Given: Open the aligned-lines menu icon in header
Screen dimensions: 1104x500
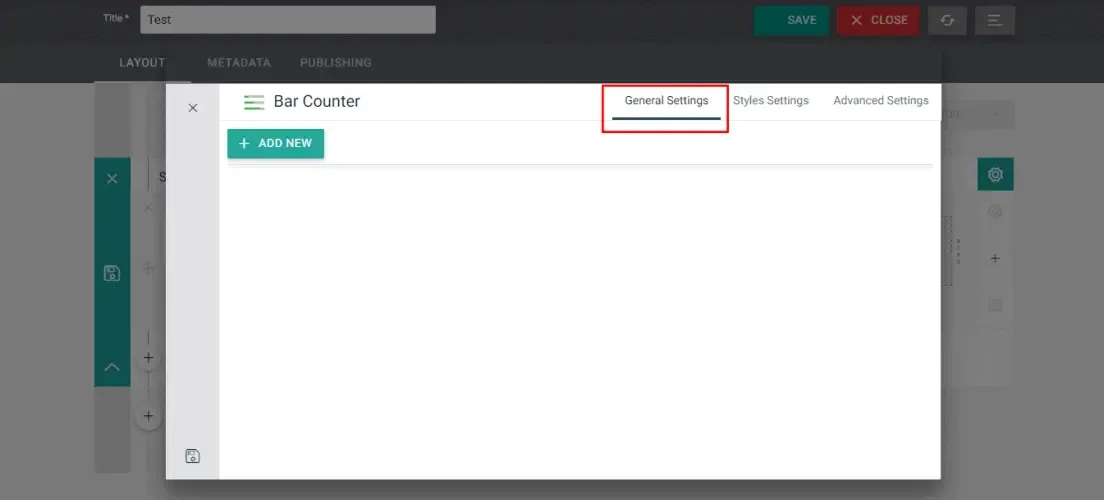Looking at the screenshot, I should (x=994, y=20).
